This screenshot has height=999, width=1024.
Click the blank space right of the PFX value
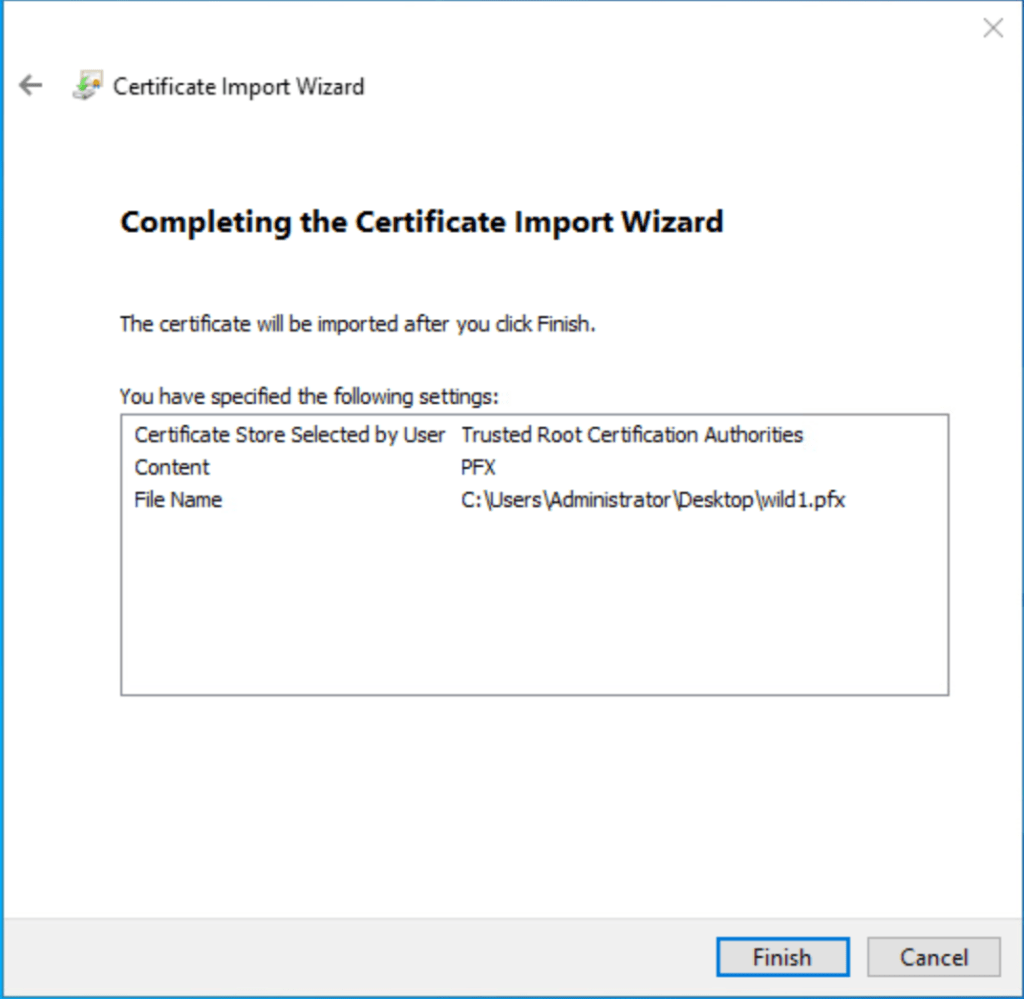[700, 467]
